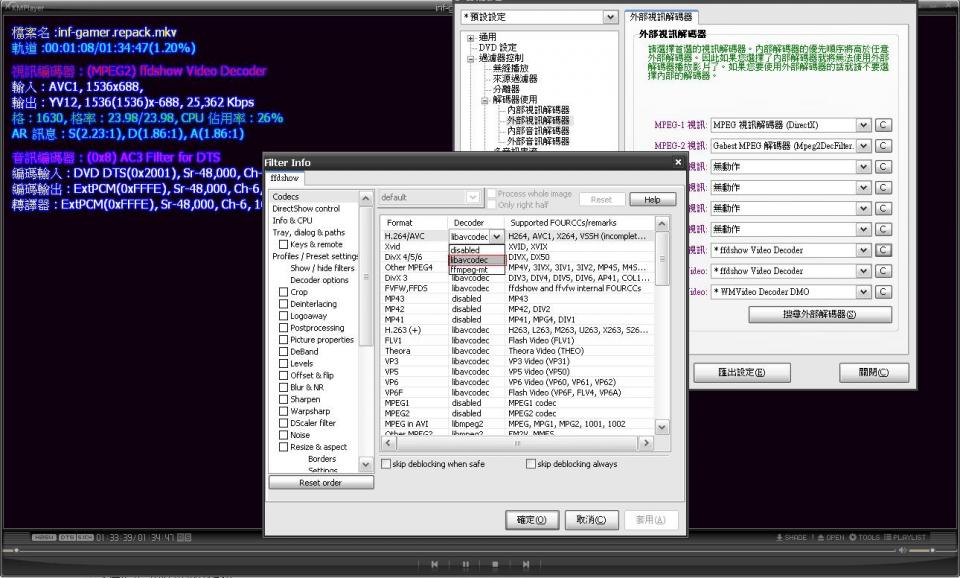Expand the 通用 tree node
Image resolution: width=960 pixels, height=578 pixels.
coord(471,37)
